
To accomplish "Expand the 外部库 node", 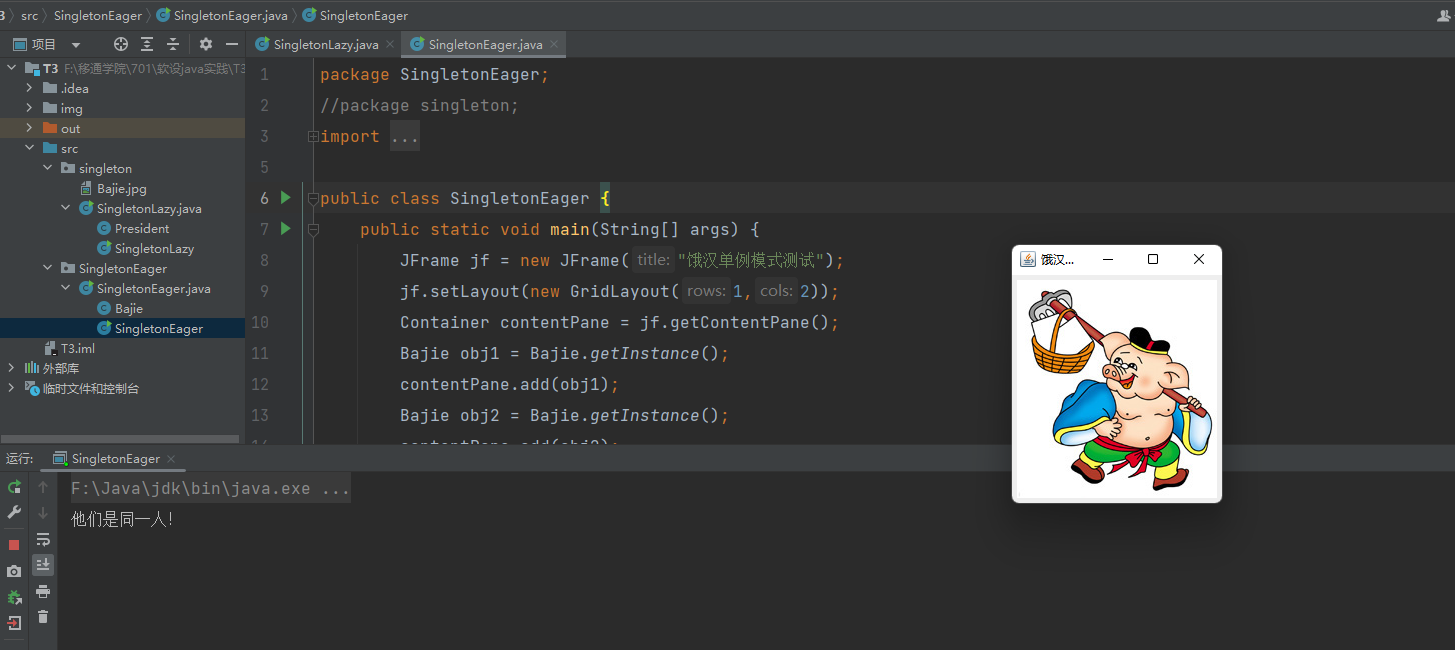I will (x=12, y=368).
